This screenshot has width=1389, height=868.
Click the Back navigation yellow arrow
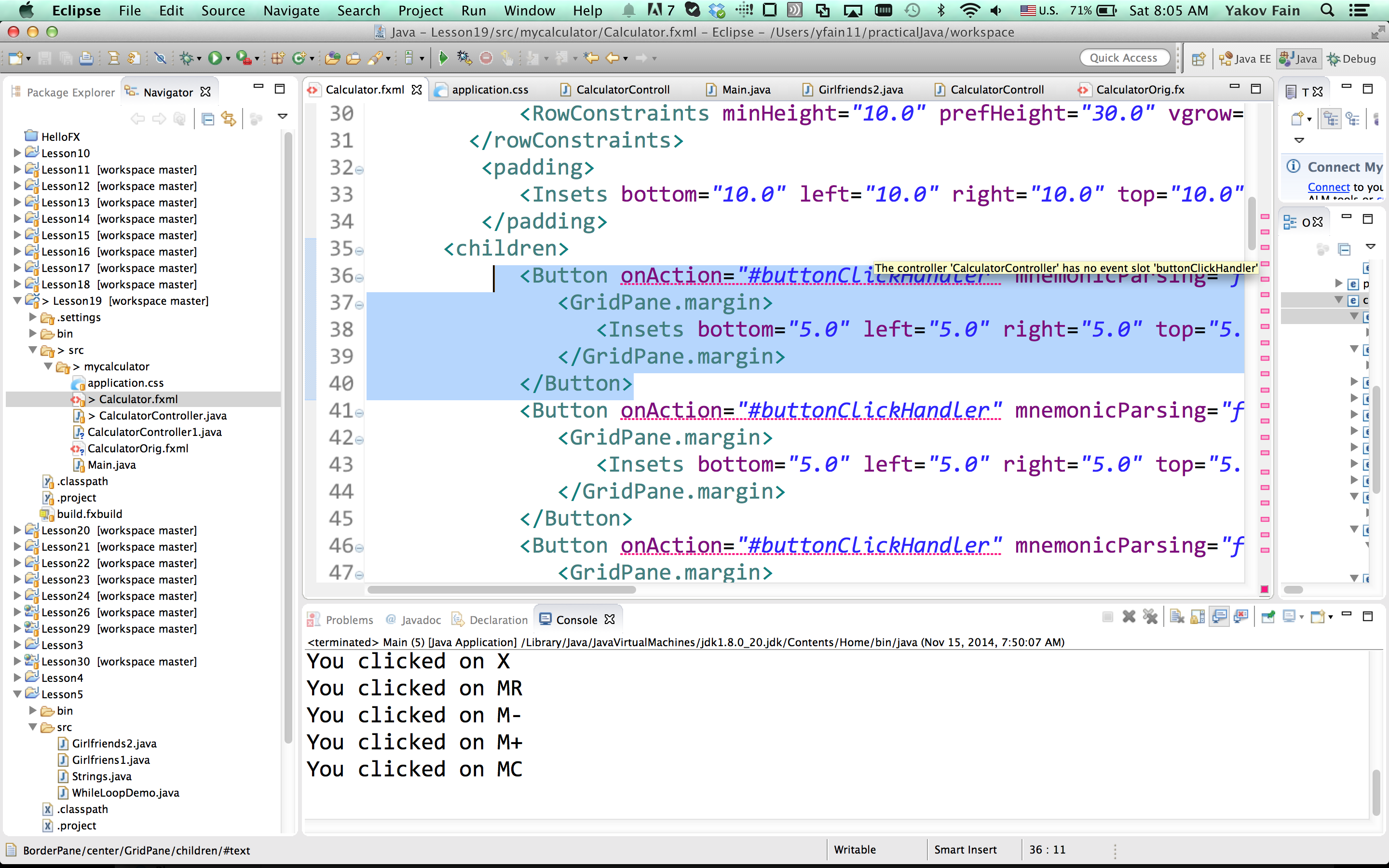coord(613,58)
